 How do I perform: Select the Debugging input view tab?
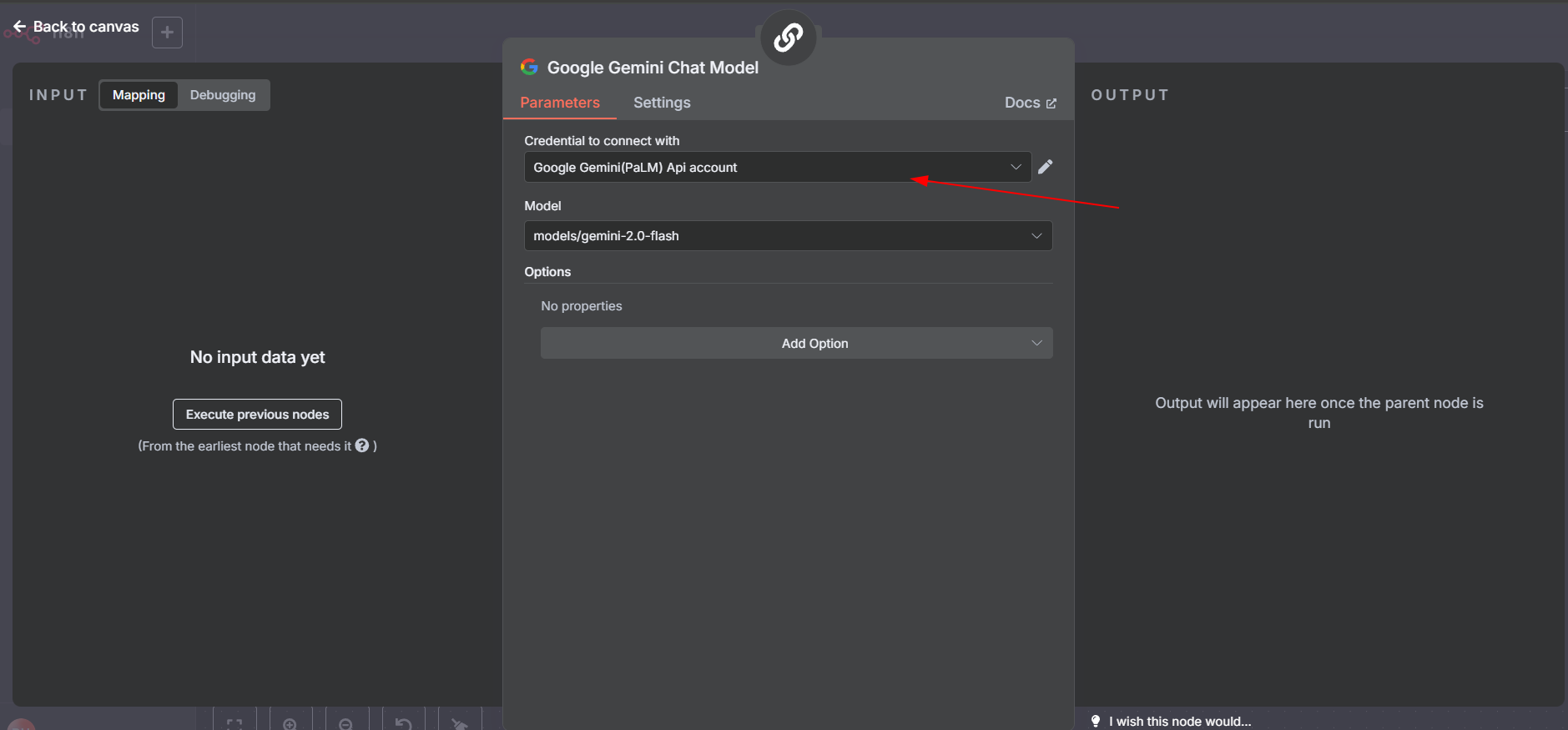coord(223,95)
